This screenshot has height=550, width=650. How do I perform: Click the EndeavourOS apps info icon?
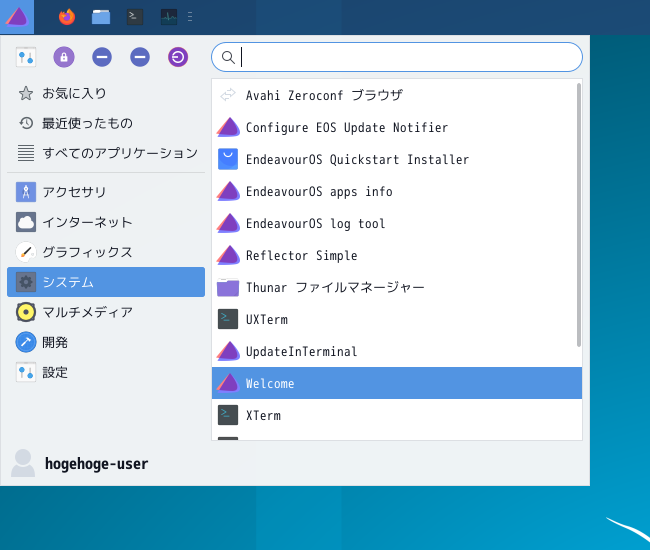coord(228,191)
